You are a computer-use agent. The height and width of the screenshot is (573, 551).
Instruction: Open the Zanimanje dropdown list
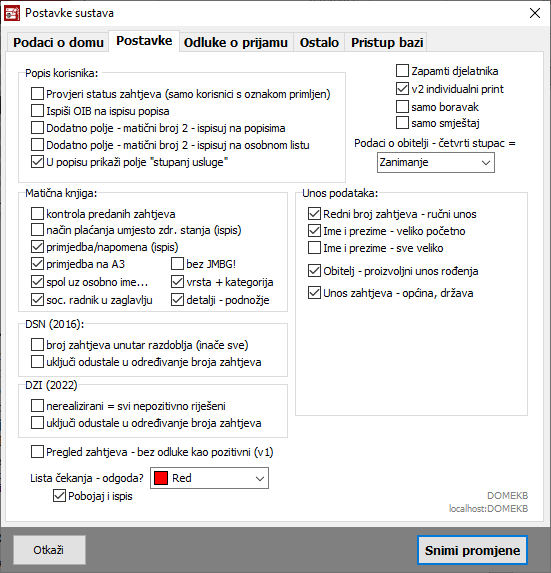tap(436, 163)
